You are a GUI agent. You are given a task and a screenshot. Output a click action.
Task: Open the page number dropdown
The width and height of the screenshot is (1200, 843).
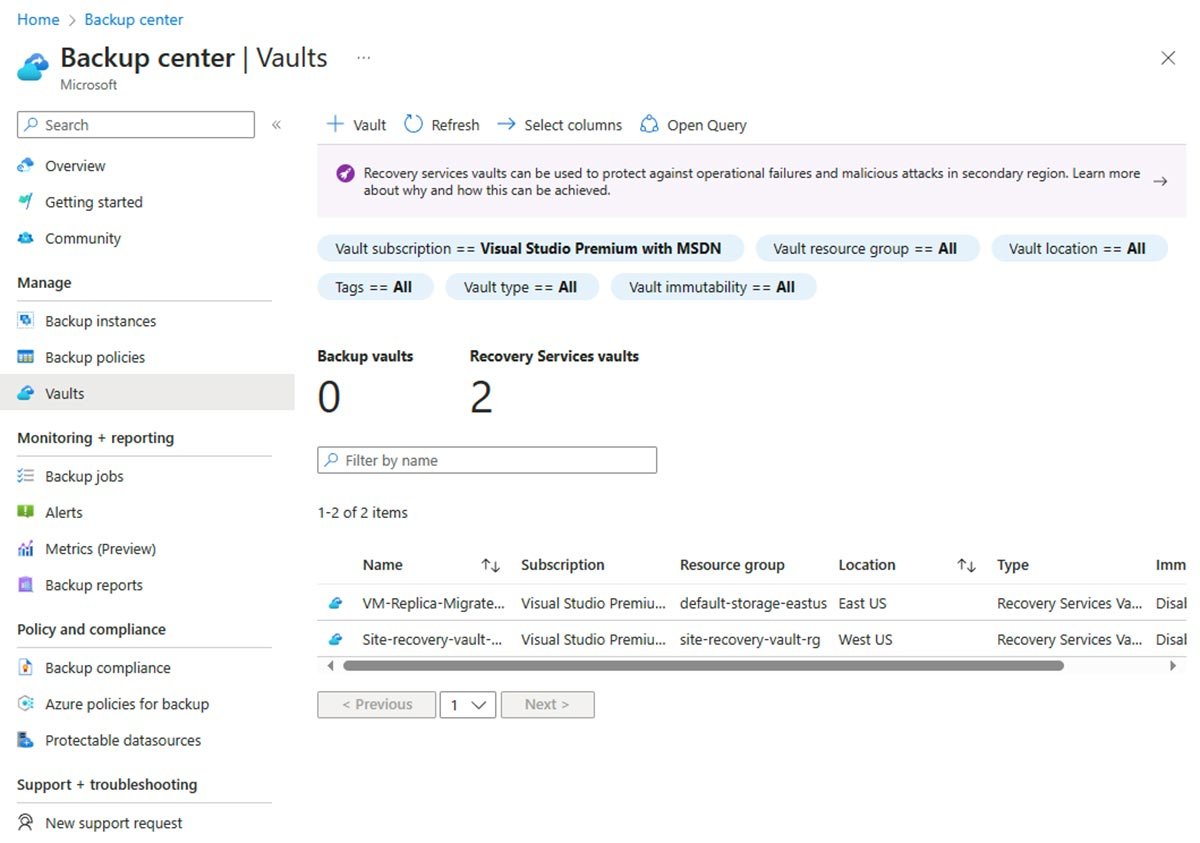[x=468, y=704]
